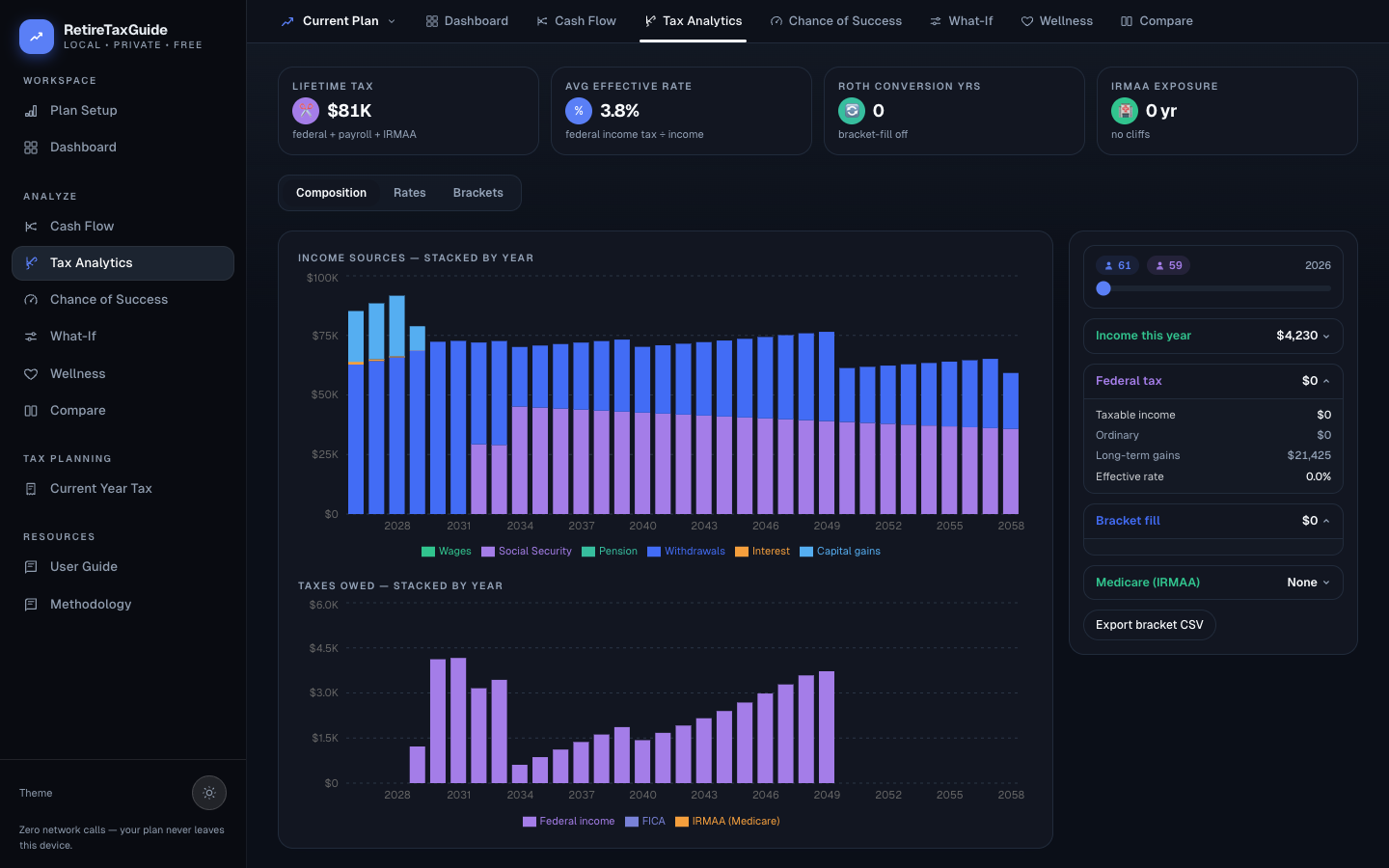Viewport: 1389px width, 868px height.
Task: Open the Current Plan dropdown
Action: click(339, 21)
